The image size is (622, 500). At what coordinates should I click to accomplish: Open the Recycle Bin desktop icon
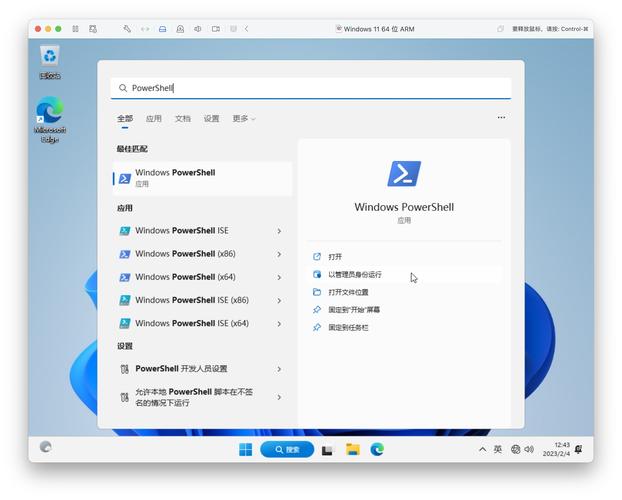click(x=50, y=62)
